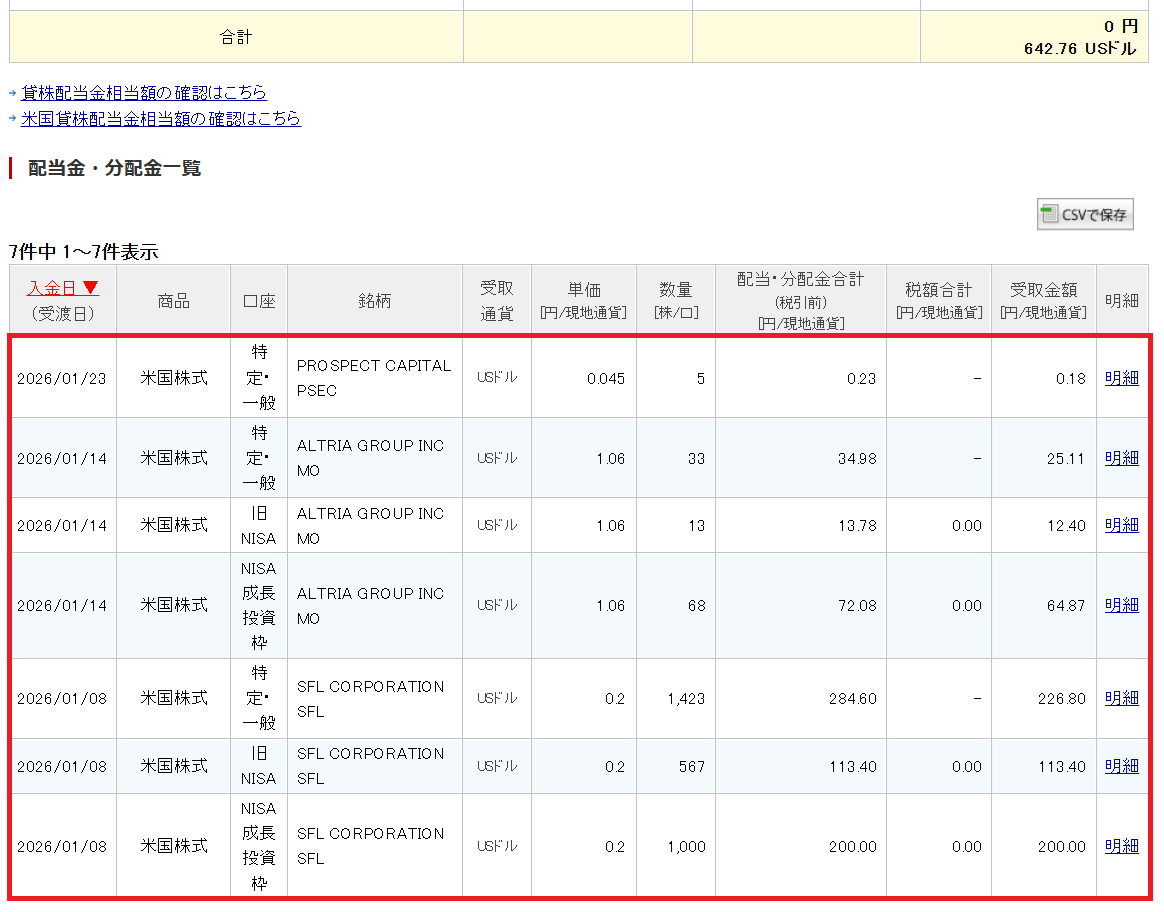
Task: Click the 受取金額 column header
Action: coord(1043,299)
